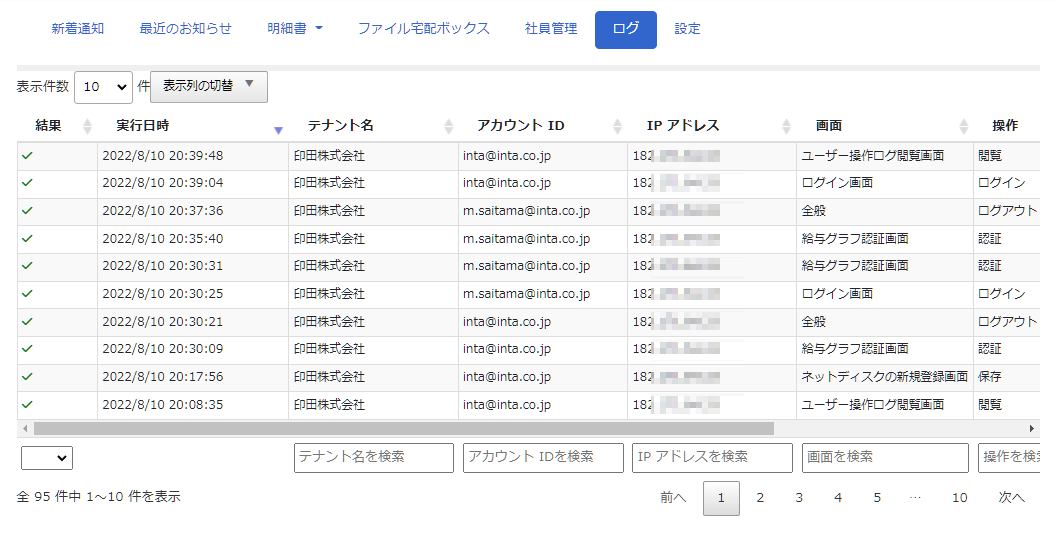Go to 設定 tab
1056x537 pixels.
point(687,29)
